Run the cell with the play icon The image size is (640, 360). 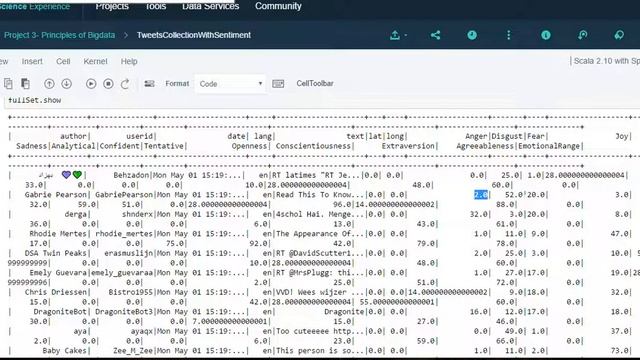tap(91, 84)
